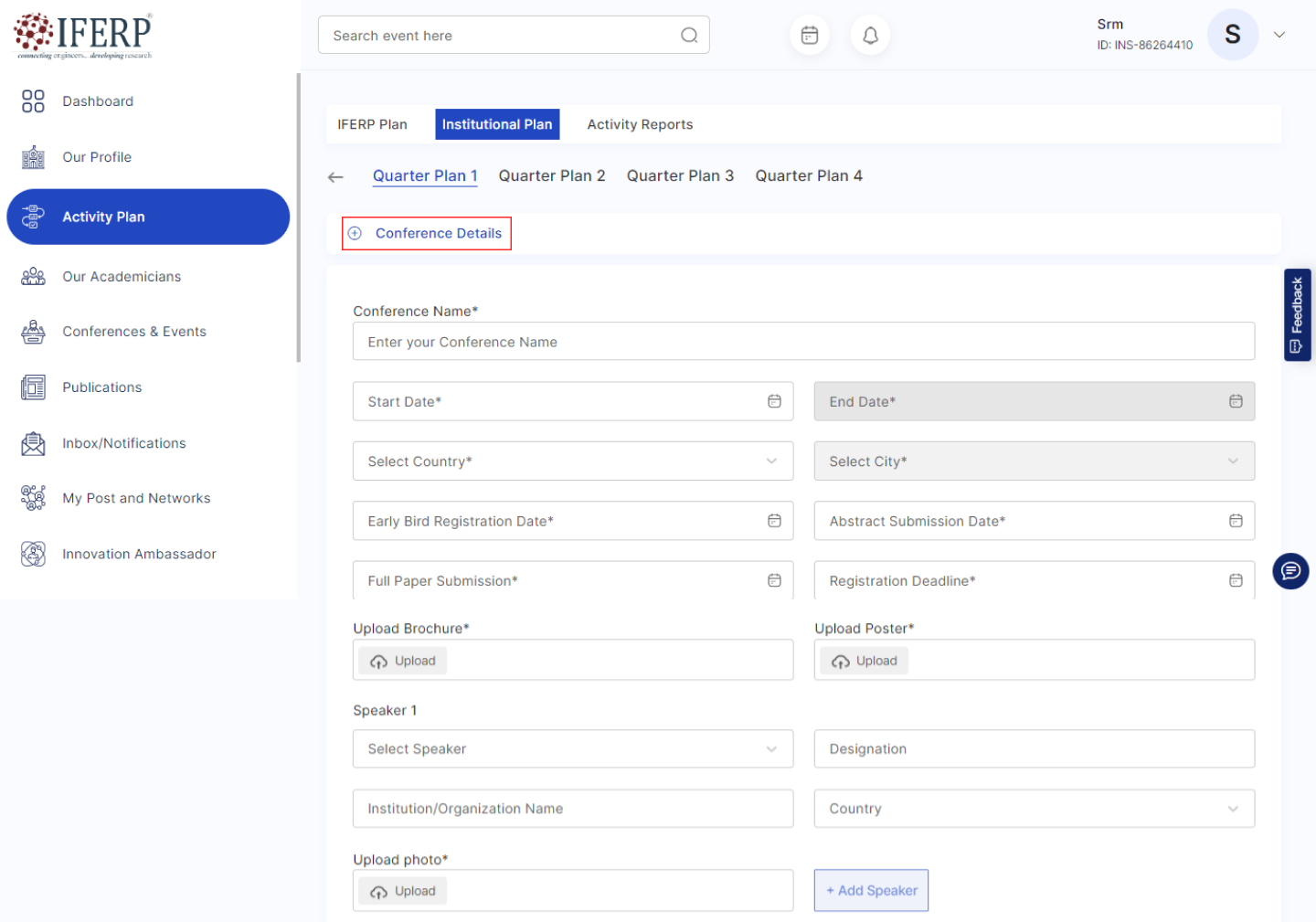Viewport: 1316px width, 922px height.
Task: Select the Quarter Plan 2 tab
Action: (x=551, y=175)
